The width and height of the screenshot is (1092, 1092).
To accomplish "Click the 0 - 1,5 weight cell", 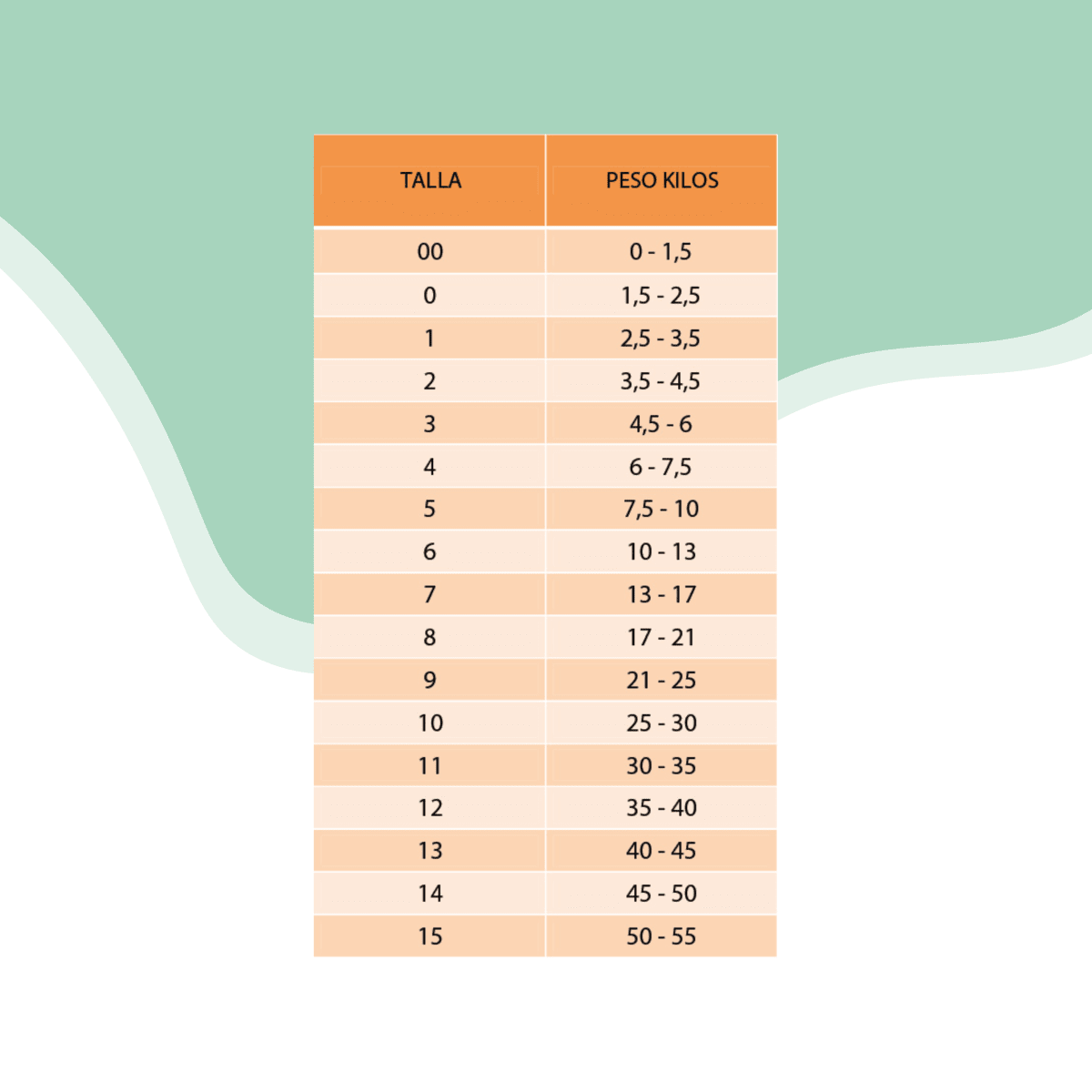I will pyautogui.click(x=661, y=251).
